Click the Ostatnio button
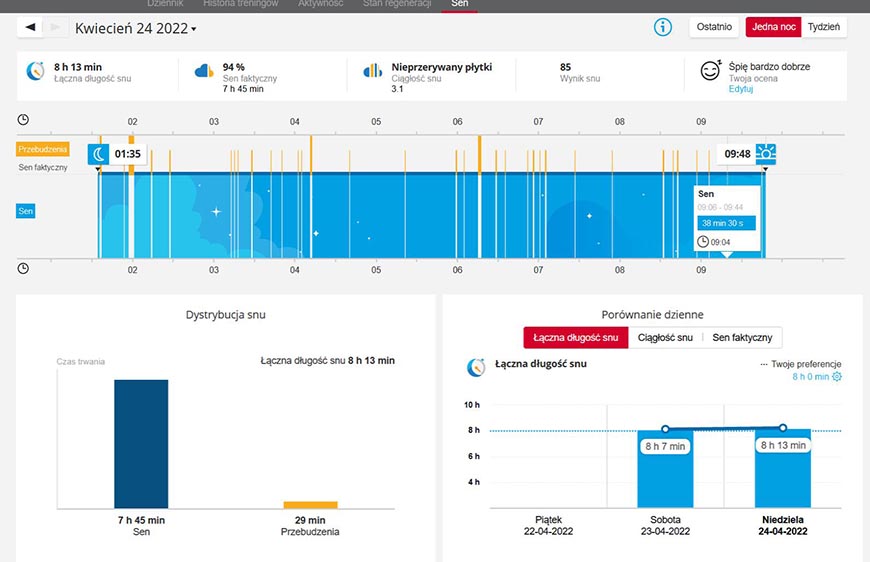This screenshot has width=870, height=562. click(x=714, y=27)
